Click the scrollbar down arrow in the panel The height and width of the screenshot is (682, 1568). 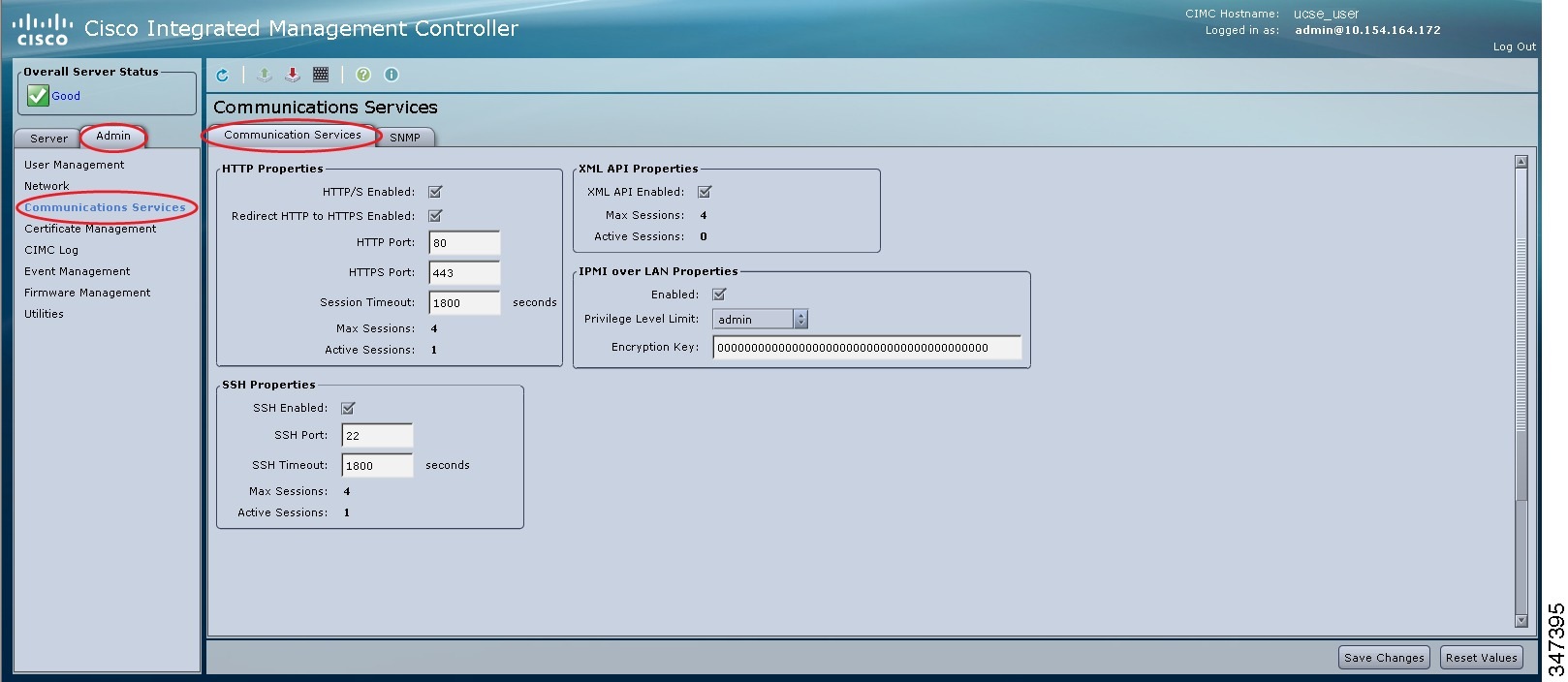click(x=1521, y=621)
